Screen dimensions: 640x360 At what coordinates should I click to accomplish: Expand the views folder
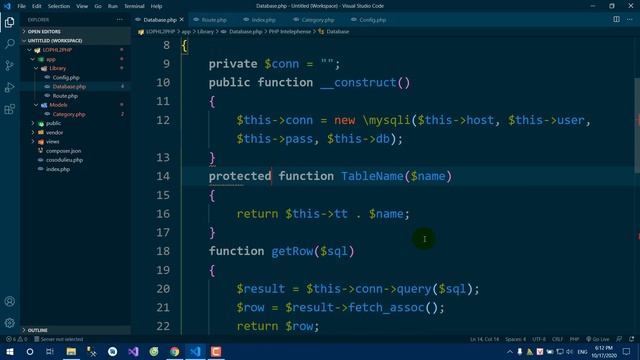(33, 142)
